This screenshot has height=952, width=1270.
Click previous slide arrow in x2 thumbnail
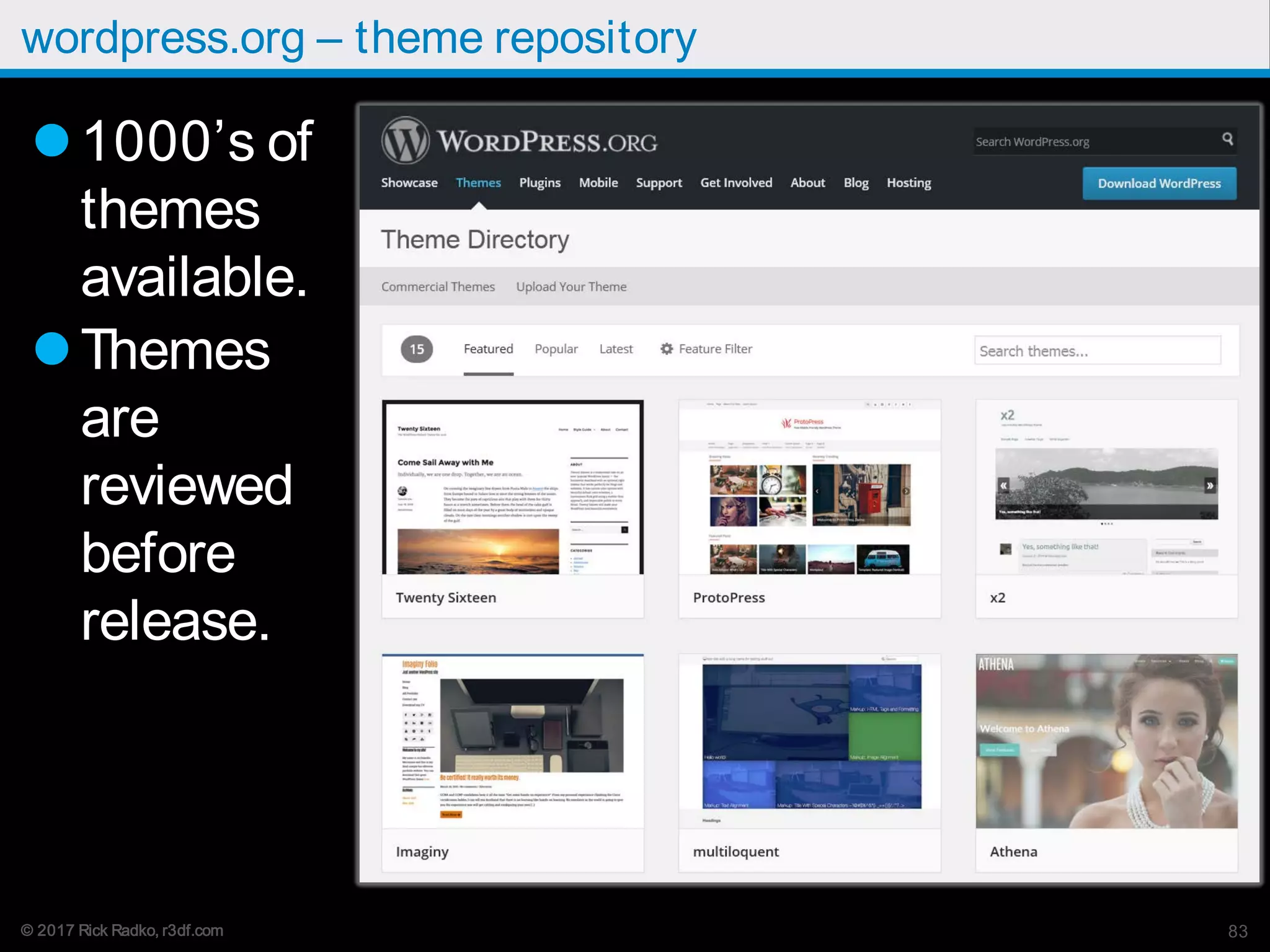tap(1003, 485)
